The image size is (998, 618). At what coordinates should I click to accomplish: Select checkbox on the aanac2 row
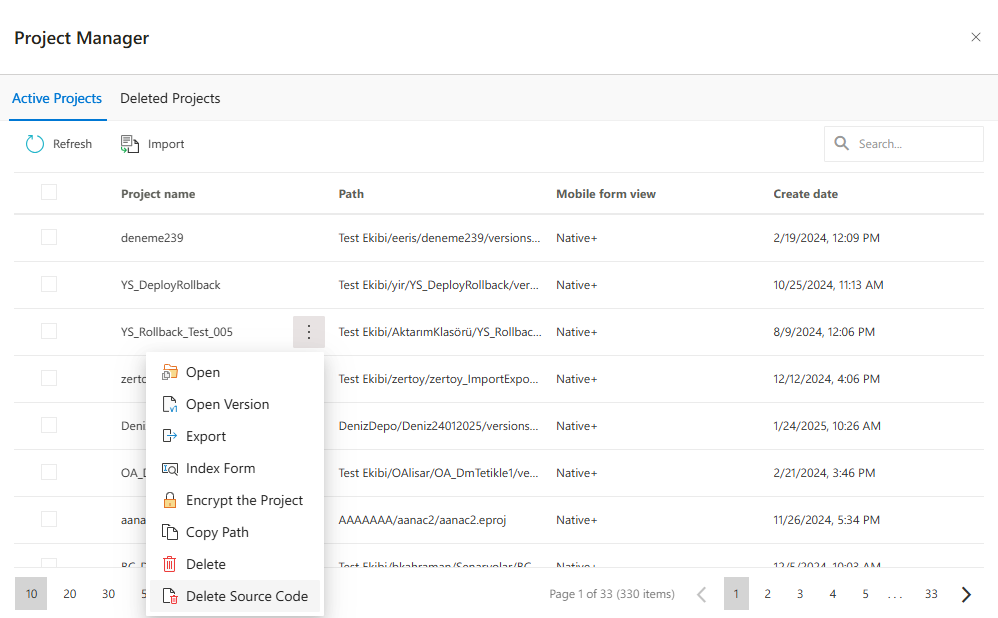[49, 519]
